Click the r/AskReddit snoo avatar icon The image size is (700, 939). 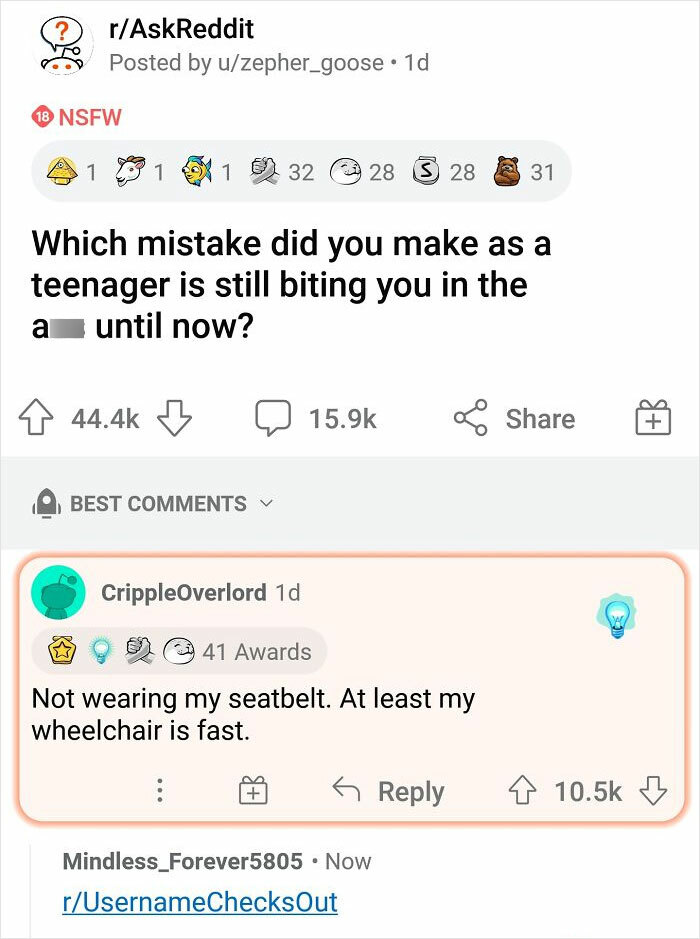click(60, 44)
